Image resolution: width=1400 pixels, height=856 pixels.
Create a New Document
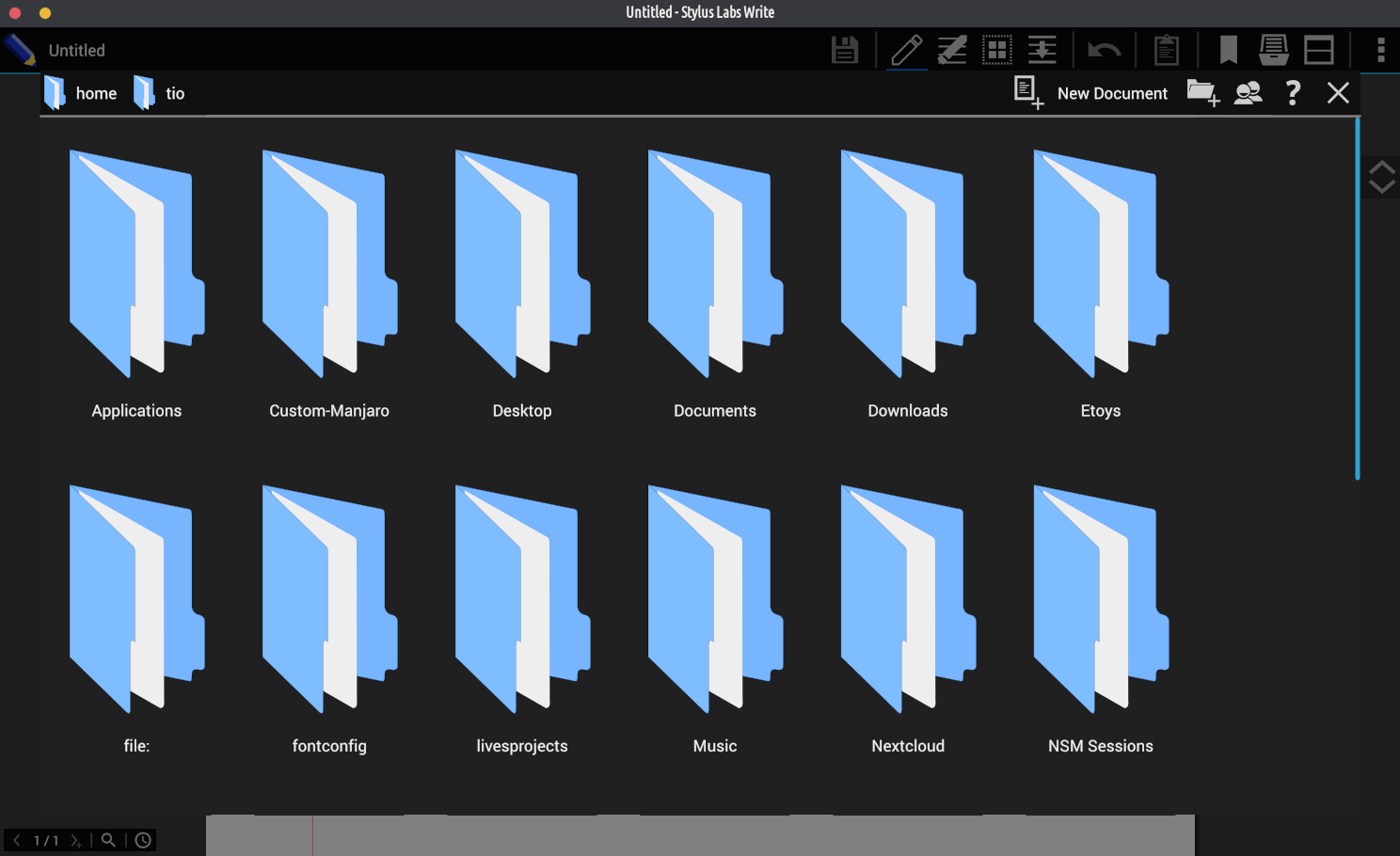pyautogui.click(x=1112, y=93)
